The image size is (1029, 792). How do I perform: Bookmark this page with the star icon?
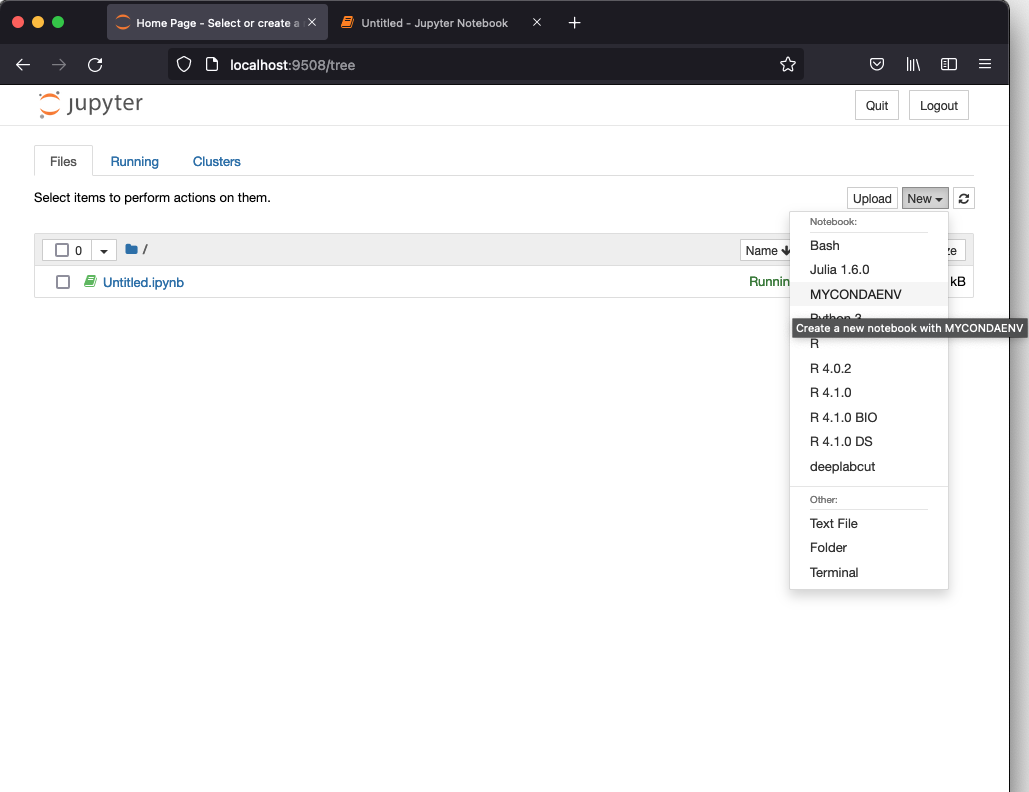click(787, 65)
